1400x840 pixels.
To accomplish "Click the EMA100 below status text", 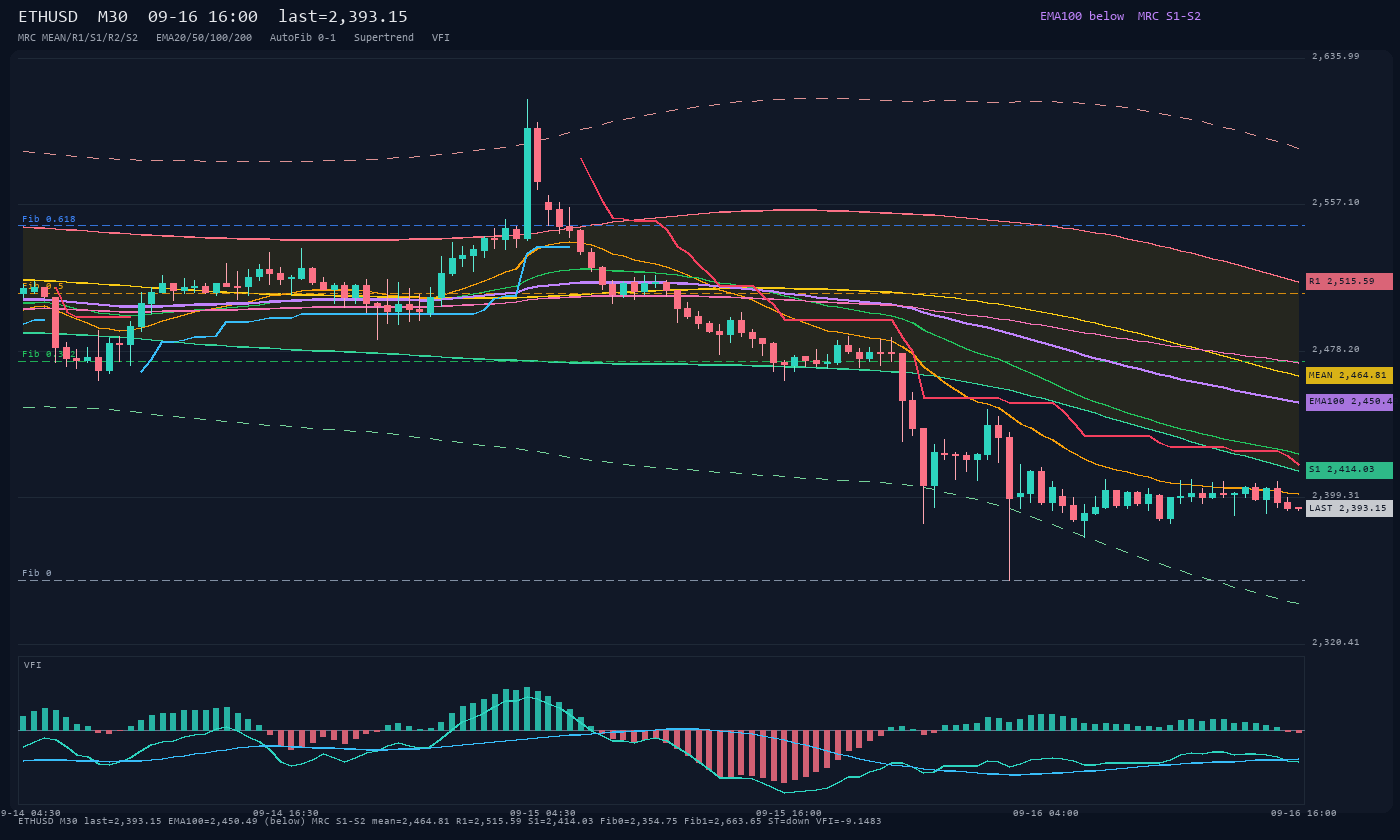I will [x=1082, y=16].
